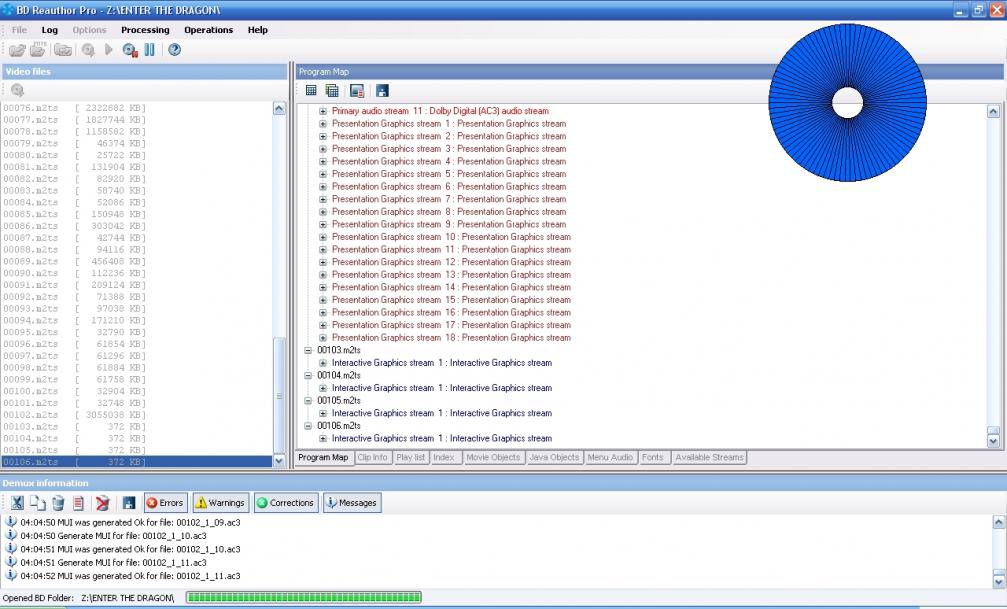Open the Help menu

[x=258, y=30]
